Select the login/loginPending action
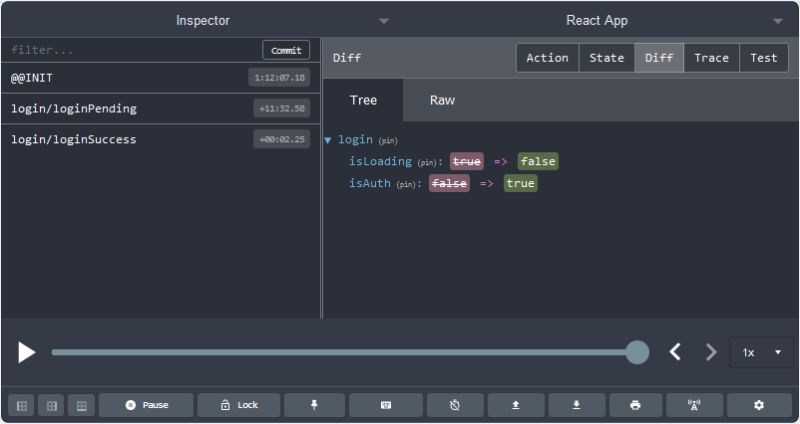800x424 pixels. pyautogui.click(x=161, y=109)
